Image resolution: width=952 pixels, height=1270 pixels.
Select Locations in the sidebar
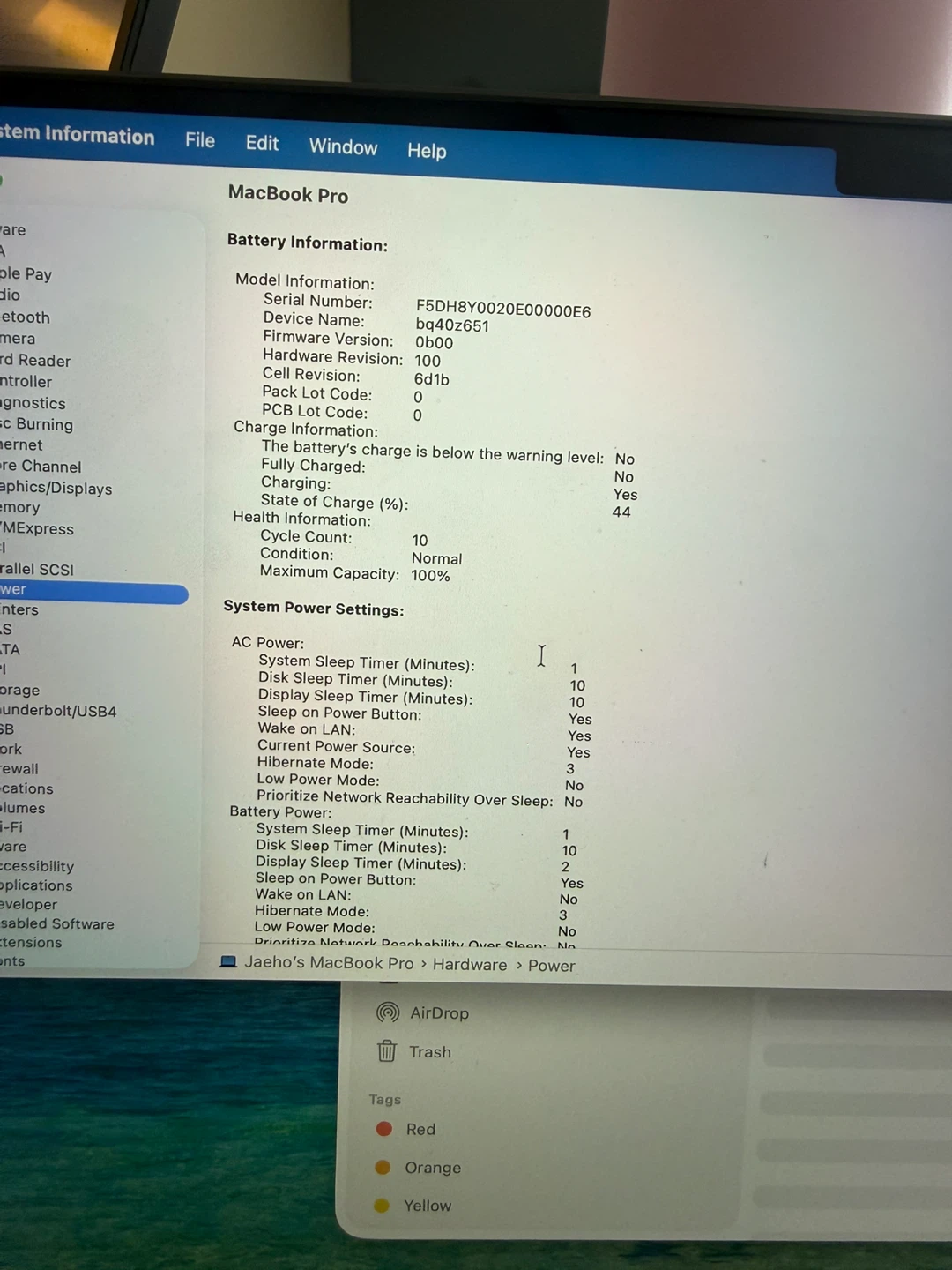point(26,788)
